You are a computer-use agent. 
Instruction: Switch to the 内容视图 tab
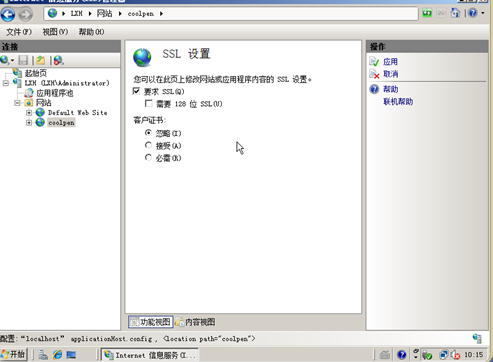tap(195, 322)
